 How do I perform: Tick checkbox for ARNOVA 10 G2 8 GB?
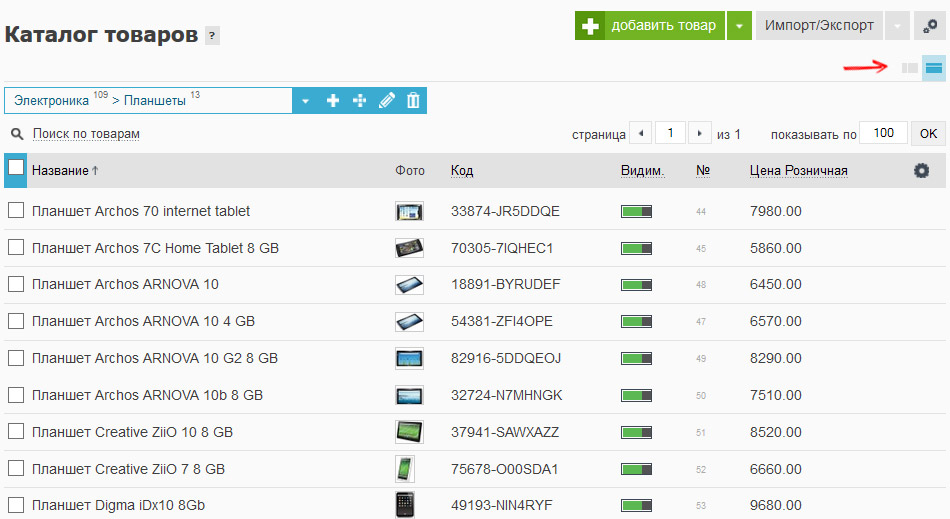click(16, 358)
